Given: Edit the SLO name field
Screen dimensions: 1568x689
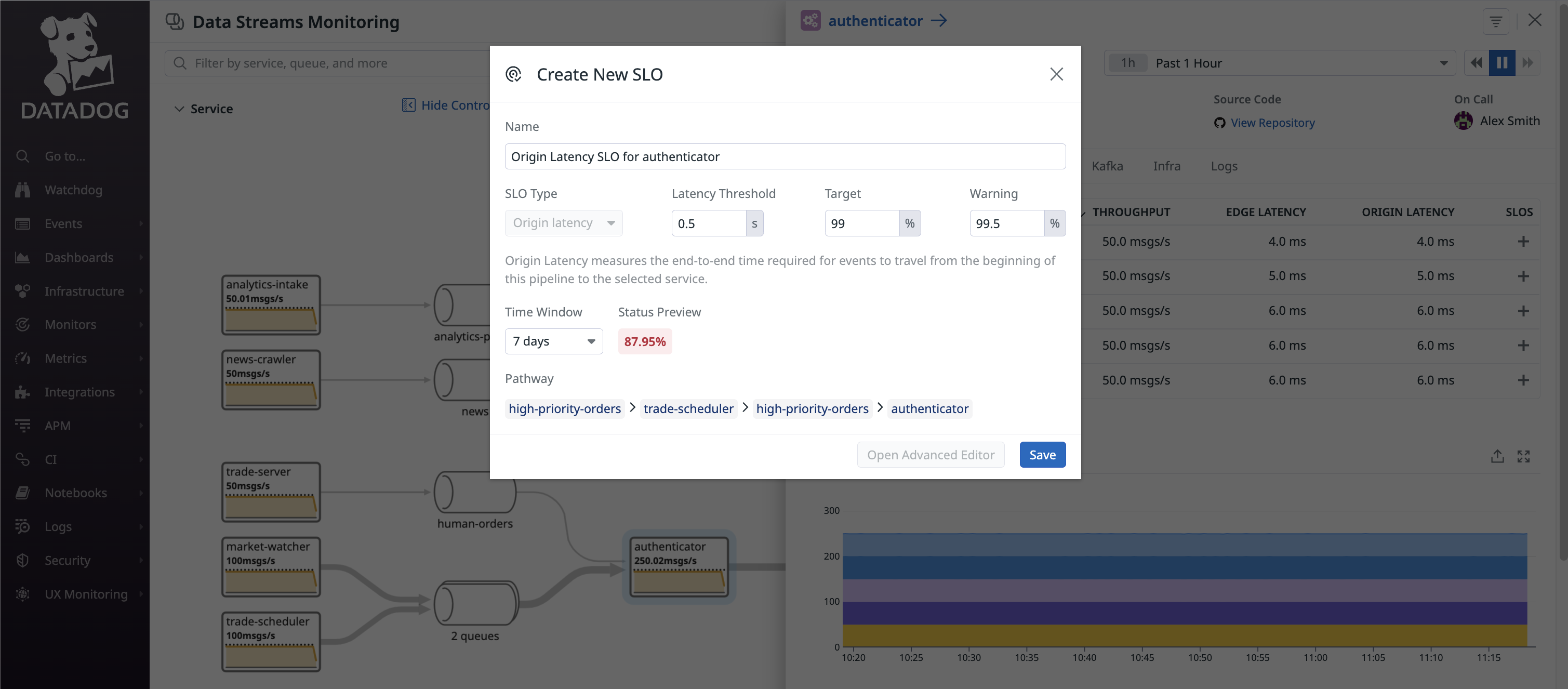Looking at the screenshot, I should pos(784,156).
